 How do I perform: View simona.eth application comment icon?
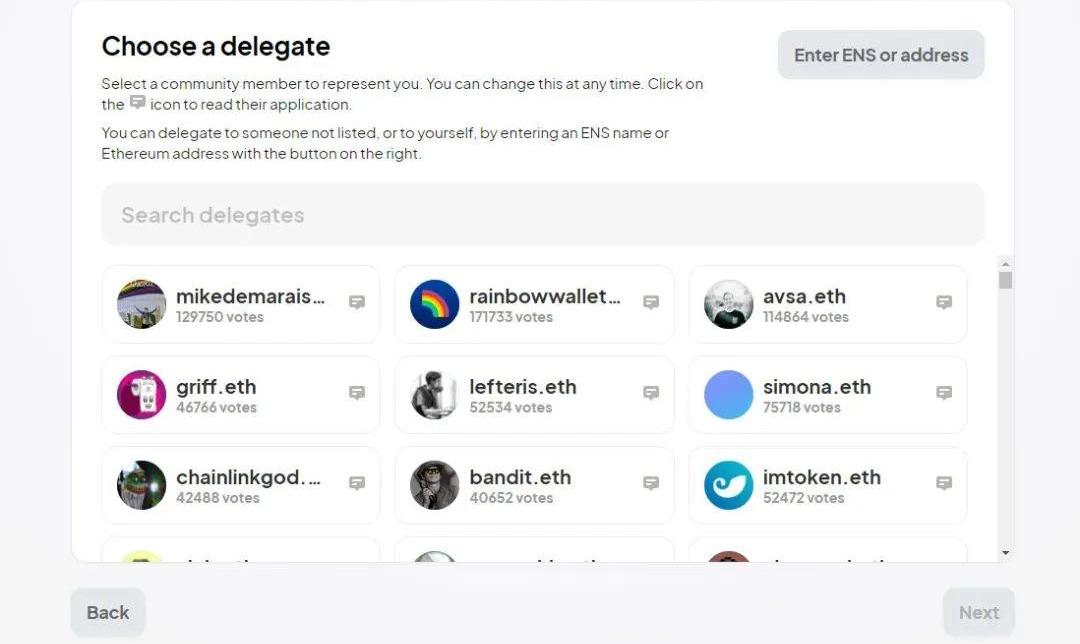[944, 393]
